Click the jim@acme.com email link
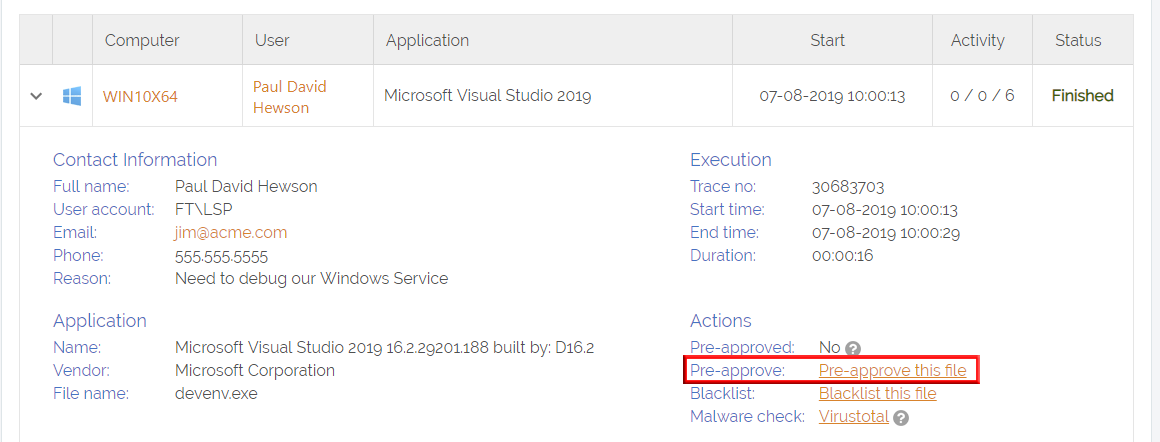Image resolution: width=1160 pixels, height=442 pixels. pyautogui.click(x=231, y=232)
